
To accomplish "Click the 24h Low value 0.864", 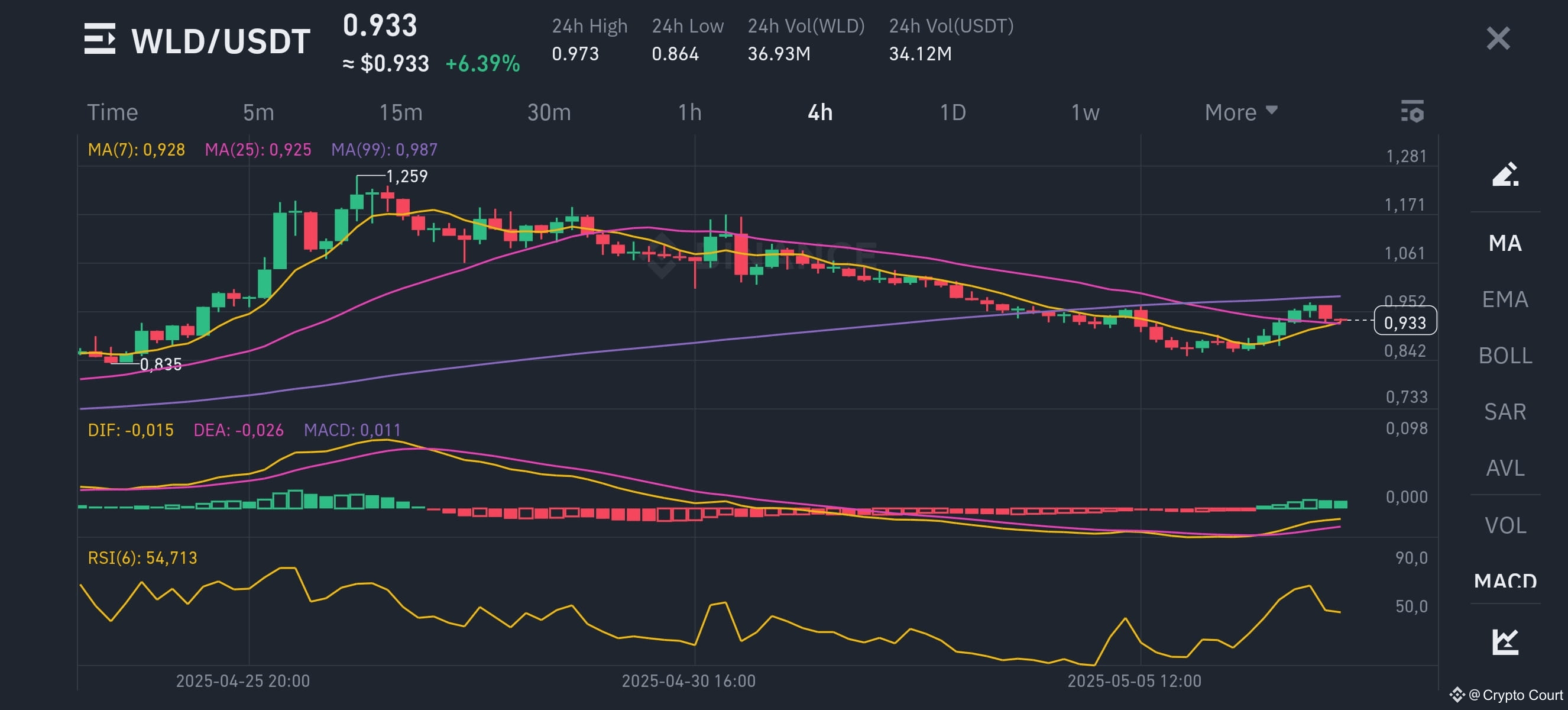I will [x=675, y=54].
